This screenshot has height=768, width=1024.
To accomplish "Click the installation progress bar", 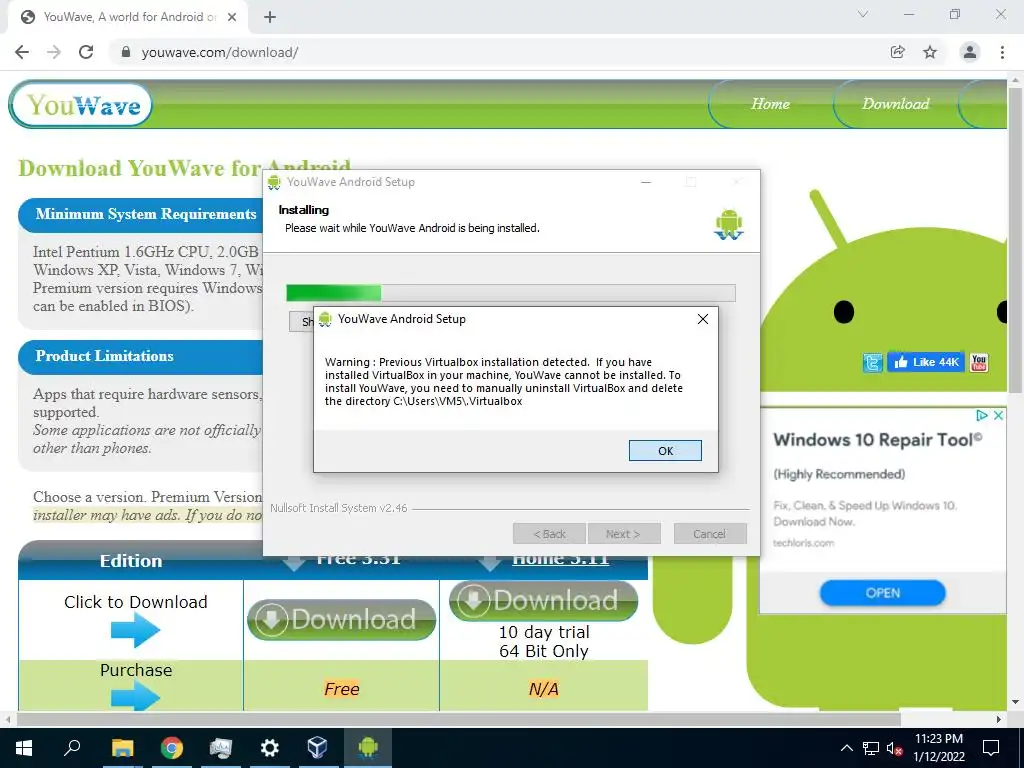I will point(511,293).
